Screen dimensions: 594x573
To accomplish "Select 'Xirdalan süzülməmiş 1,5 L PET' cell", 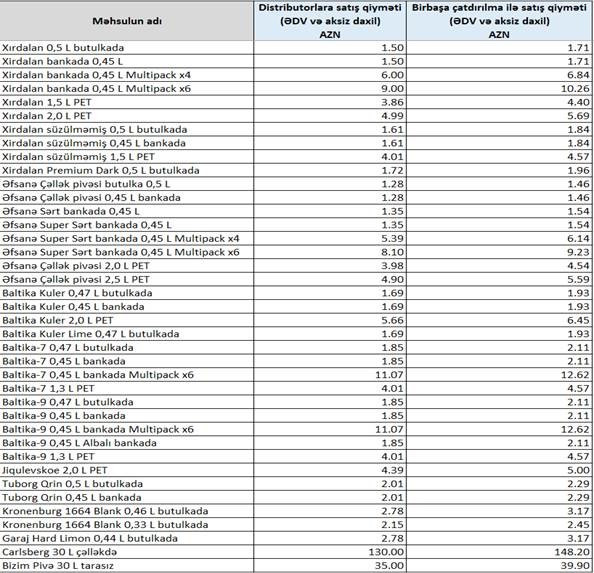I will tap(127, 157).
